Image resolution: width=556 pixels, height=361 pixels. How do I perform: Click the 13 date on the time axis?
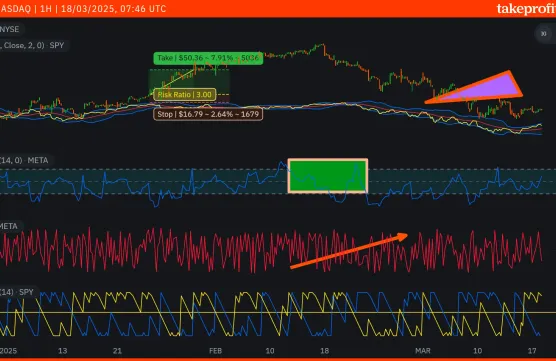[x=62, y=351]
